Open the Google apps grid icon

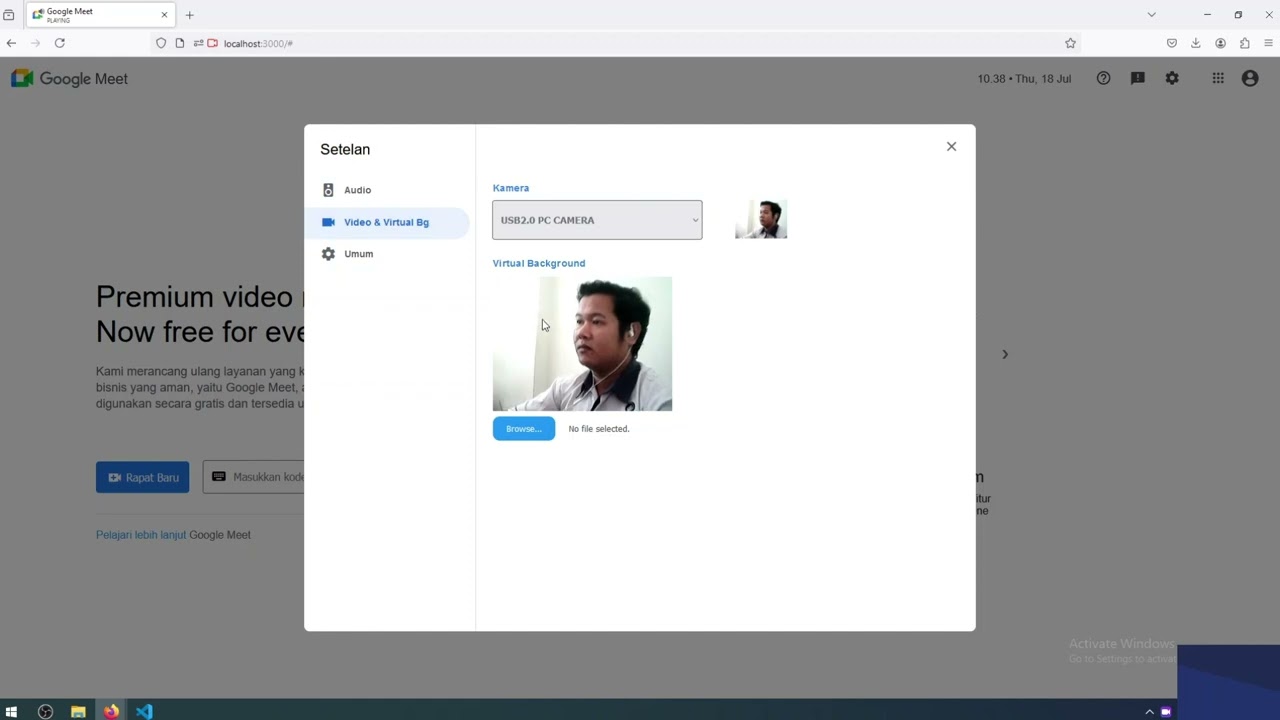point(1218,78)
